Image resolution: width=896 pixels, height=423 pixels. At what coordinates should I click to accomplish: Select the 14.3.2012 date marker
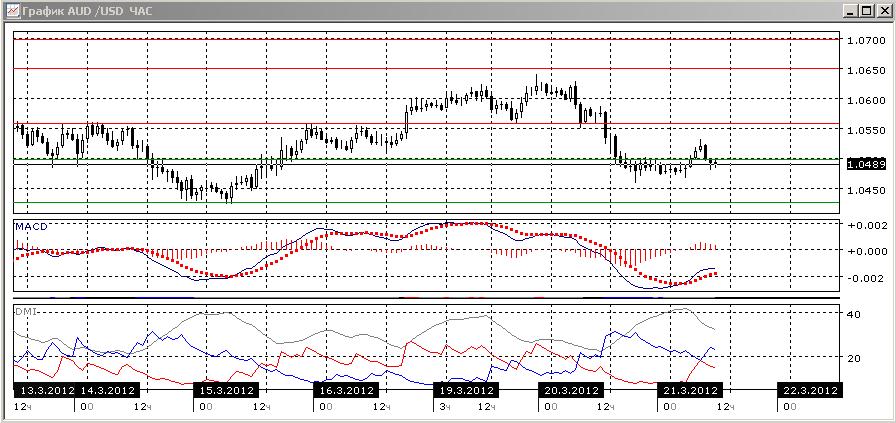pos(107,391)
